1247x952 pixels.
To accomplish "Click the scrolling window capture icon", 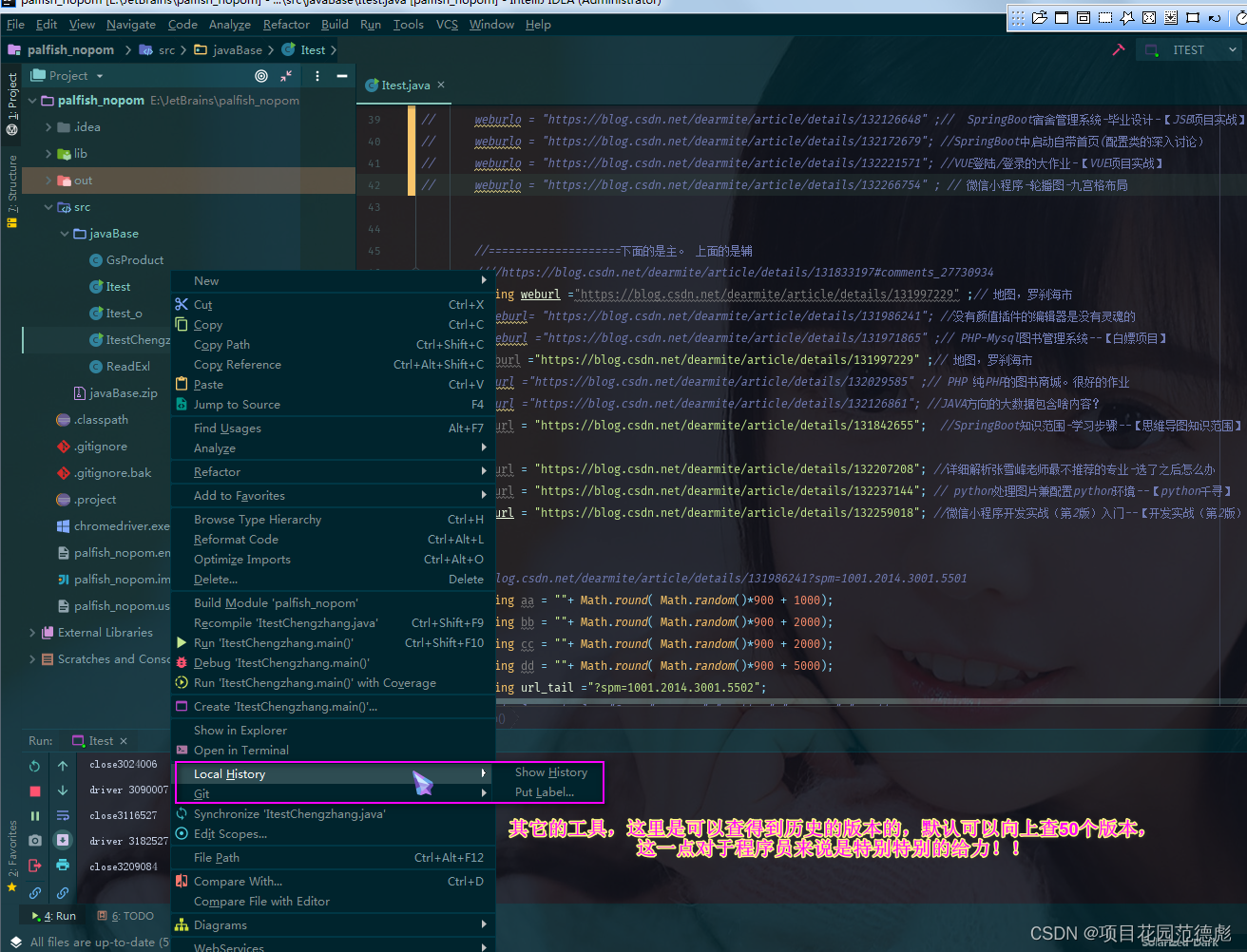I will (x=1172, y=17).
